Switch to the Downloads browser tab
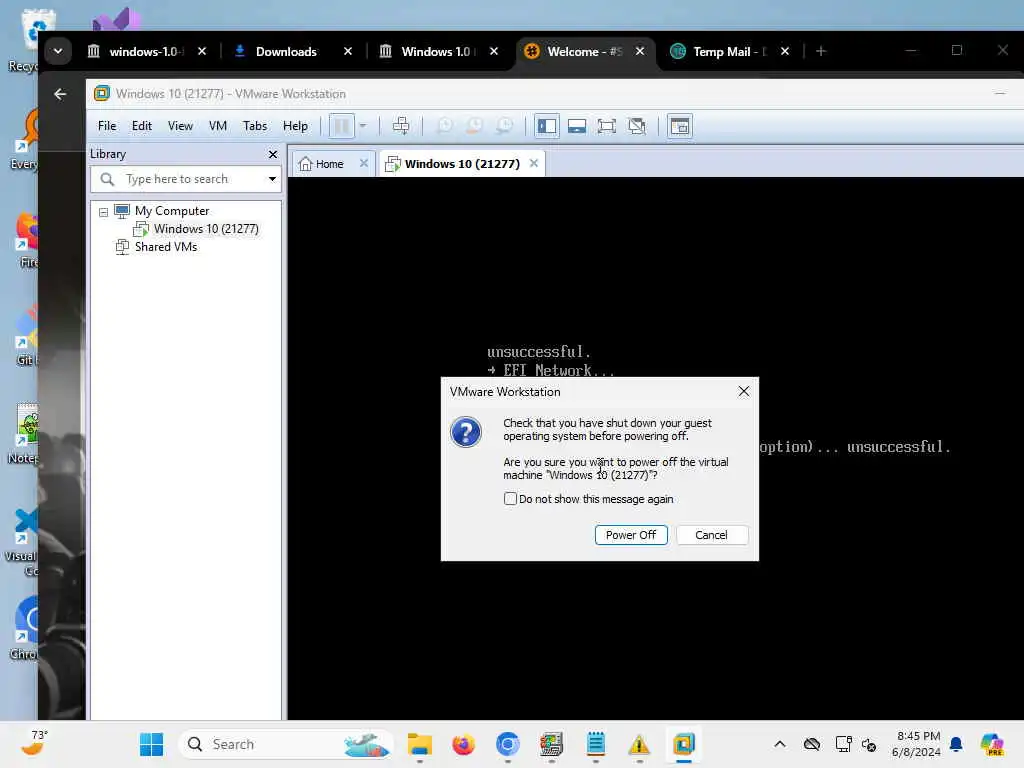 286,52
